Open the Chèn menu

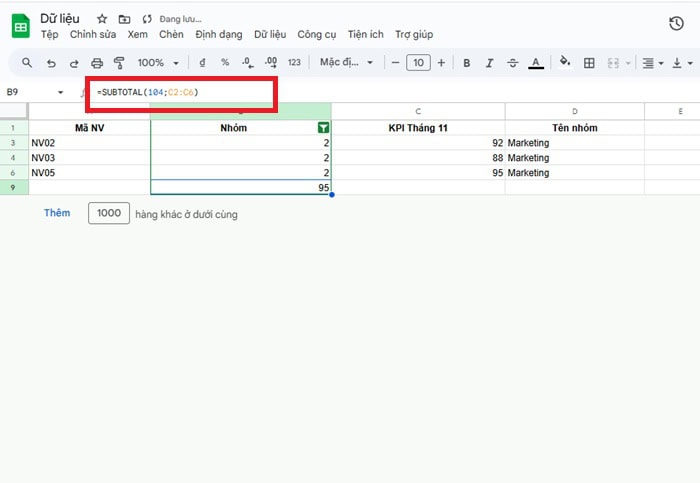pos(171,34)
